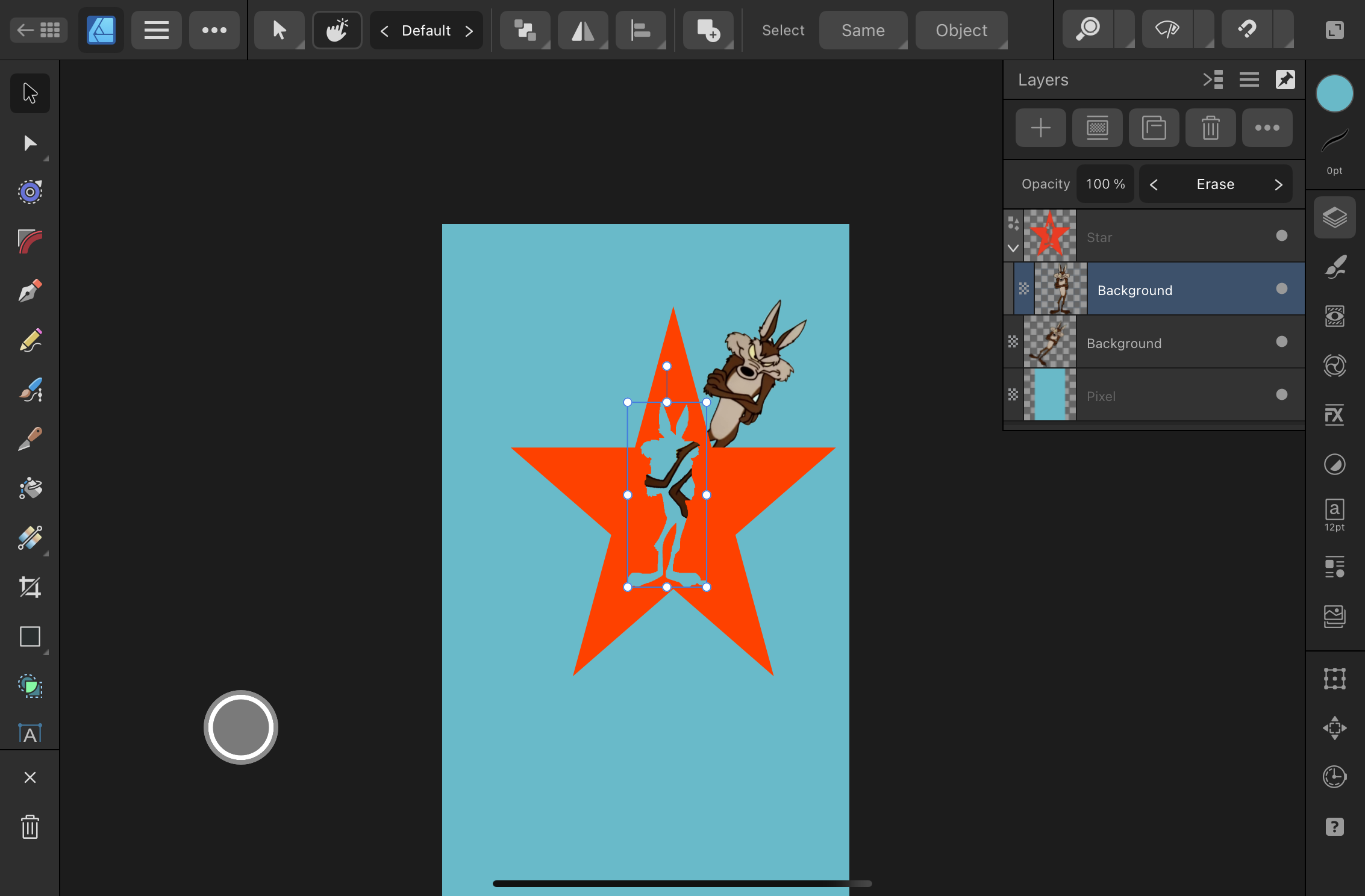Select the Node tool
The height and width of the screenshot is (896, 1365).
(30, 143)
